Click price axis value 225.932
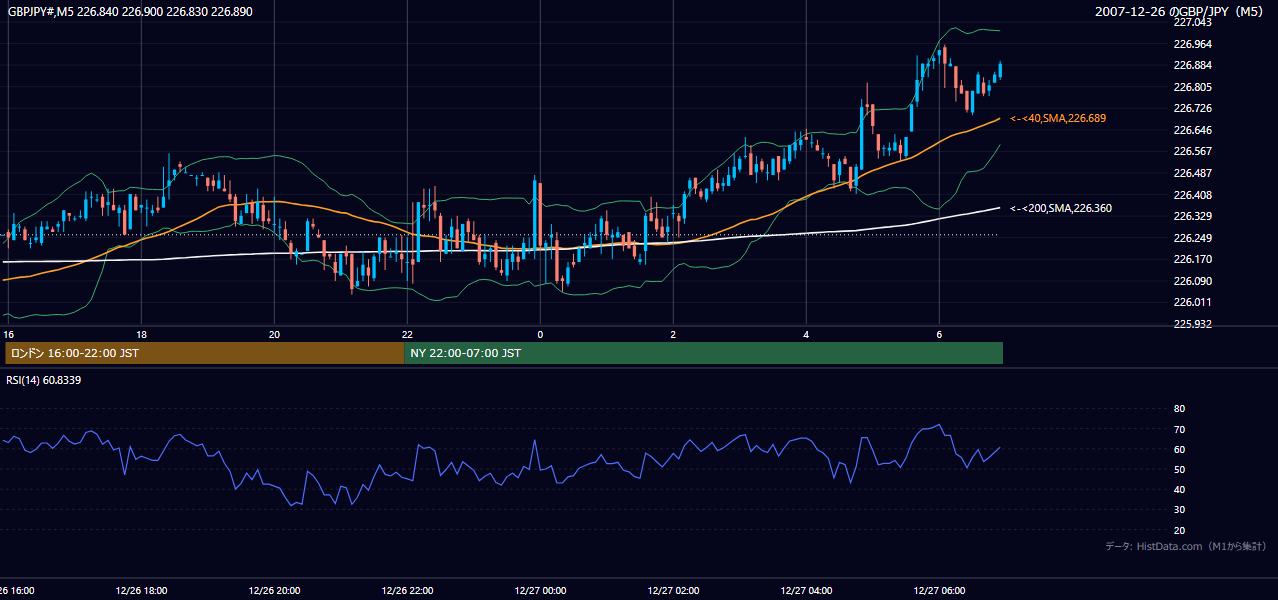1278x600 pixels. [1192, 324]
